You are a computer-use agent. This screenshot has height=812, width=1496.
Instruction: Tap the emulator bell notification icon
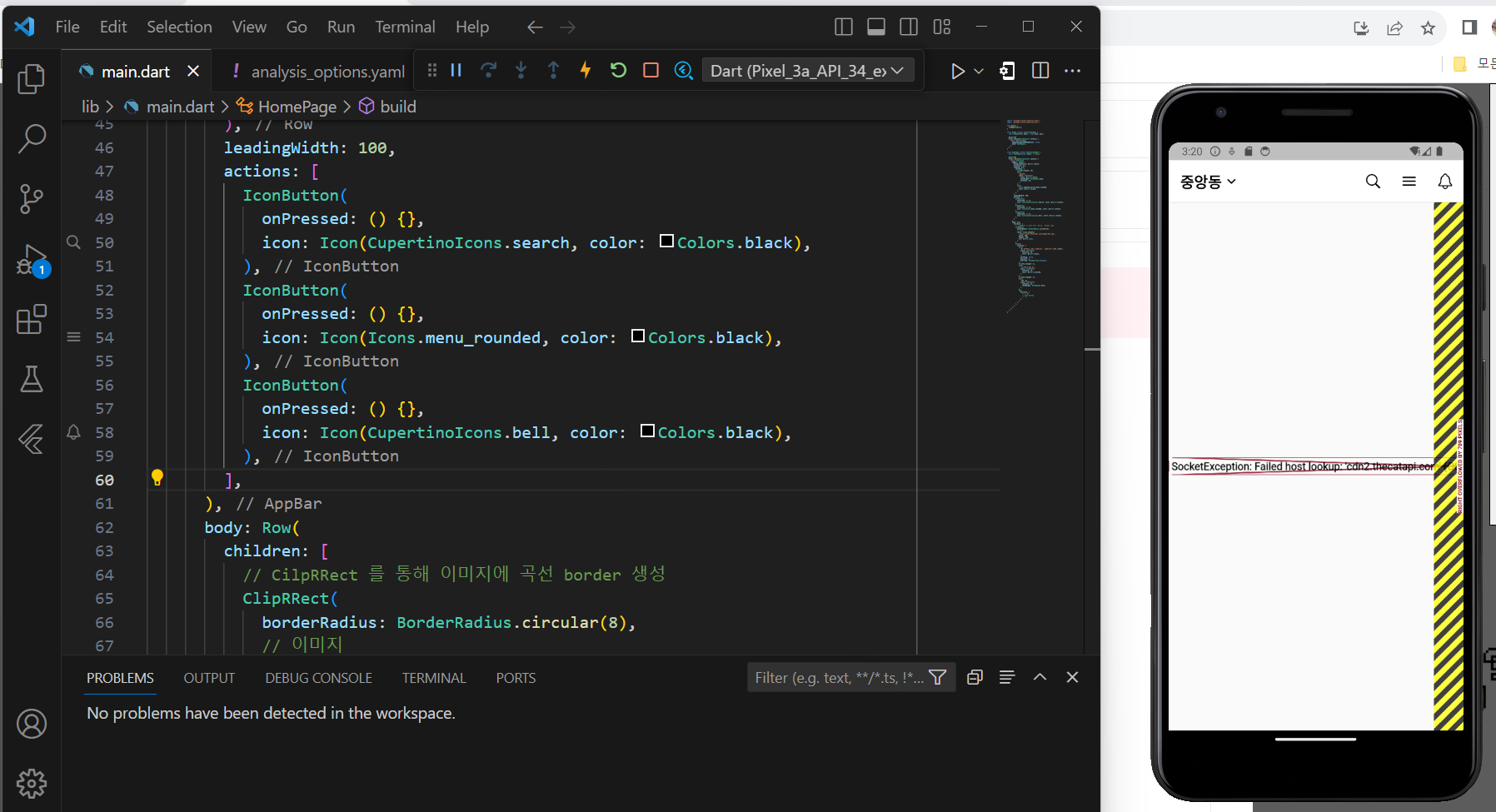1445,182
